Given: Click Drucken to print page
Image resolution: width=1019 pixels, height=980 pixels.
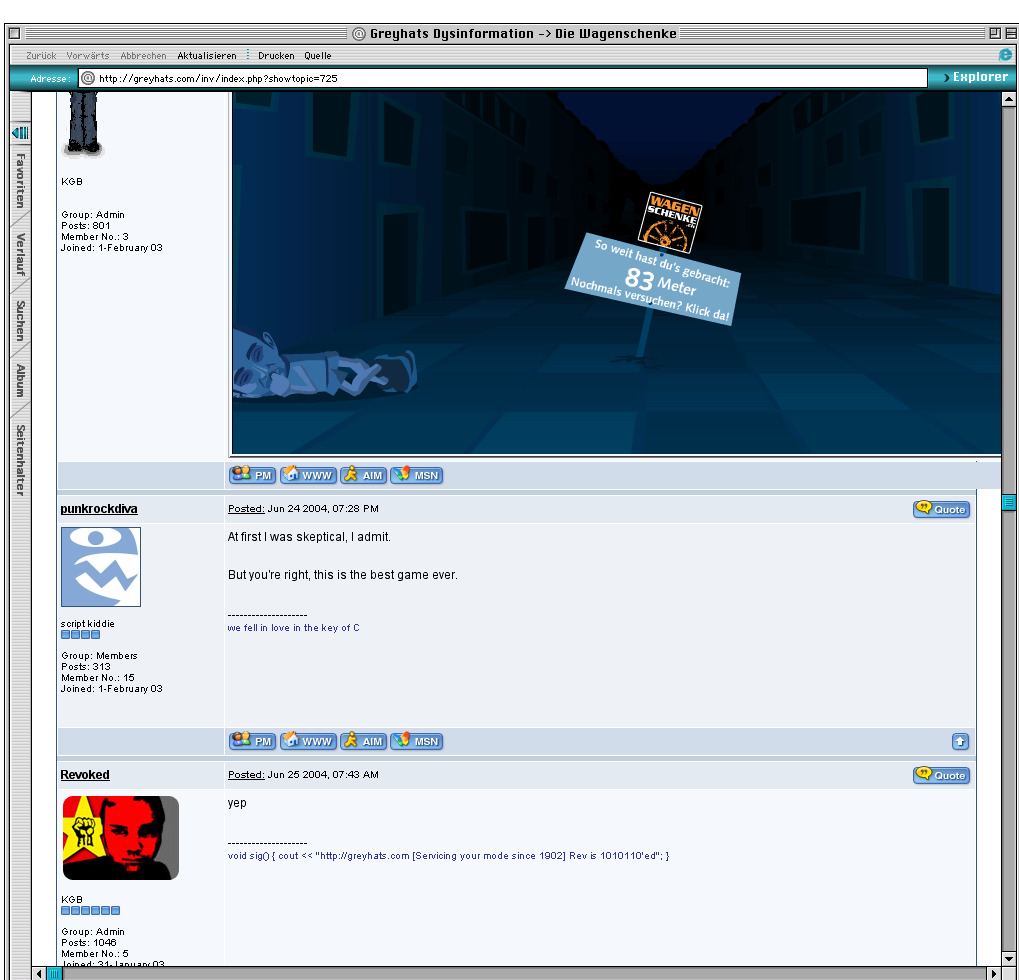Looking at the screenshot, I should (276, 56).
